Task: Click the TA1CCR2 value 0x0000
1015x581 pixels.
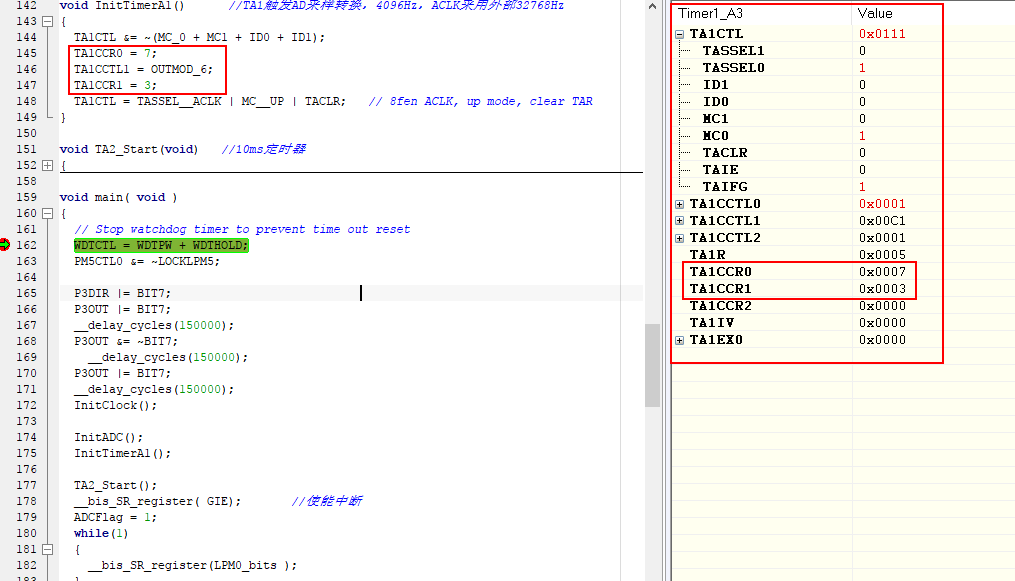Action: (x=882, y=305)
